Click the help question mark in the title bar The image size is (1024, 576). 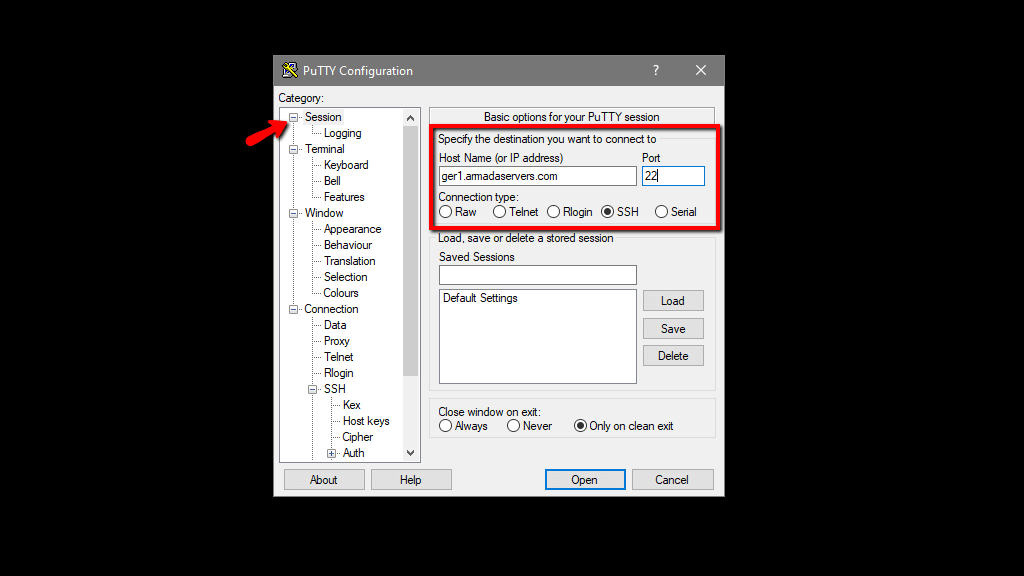tap(655, 70)
